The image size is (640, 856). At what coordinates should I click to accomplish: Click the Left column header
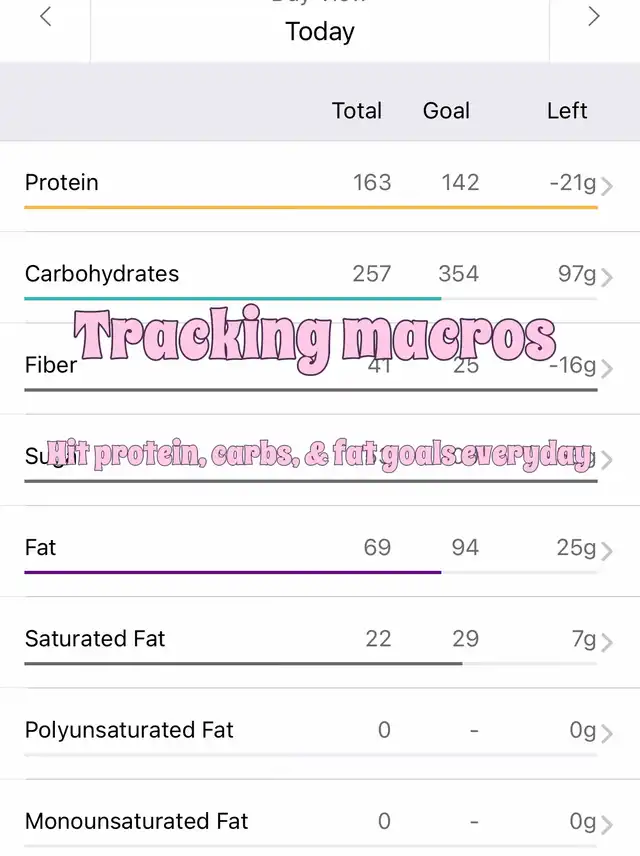point(567,111)
